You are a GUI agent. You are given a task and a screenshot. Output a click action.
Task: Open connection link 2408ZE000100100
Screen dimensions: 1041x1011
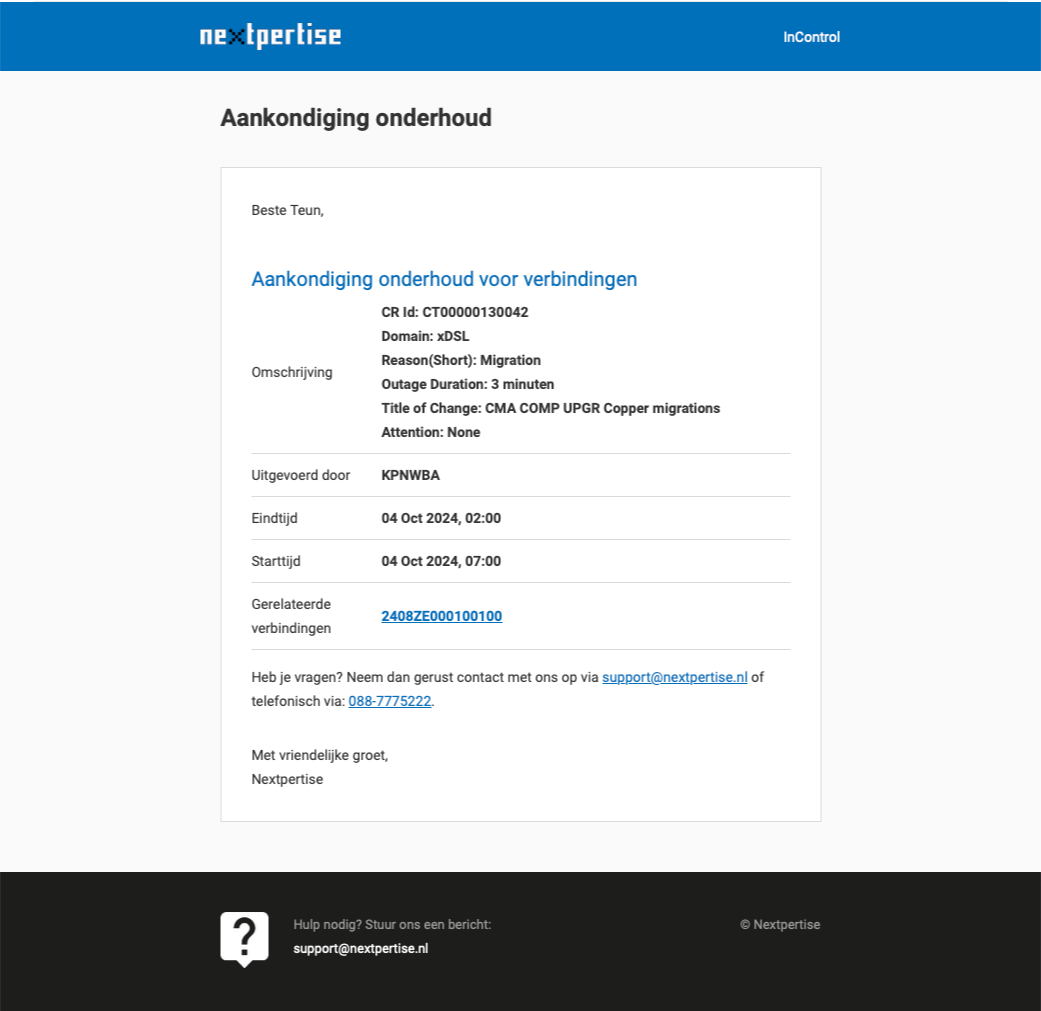click(441, 616)
